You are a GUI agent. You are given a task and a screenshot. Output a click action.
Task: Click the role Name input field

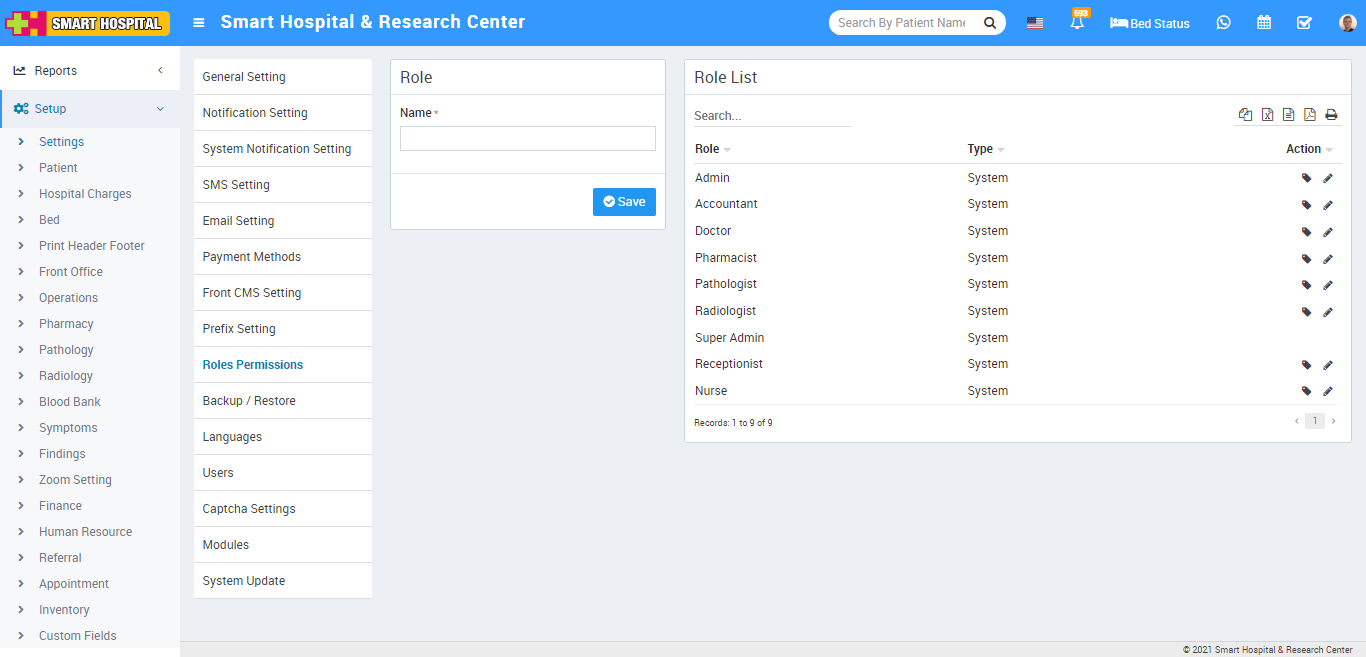click(x=527, y=139)
